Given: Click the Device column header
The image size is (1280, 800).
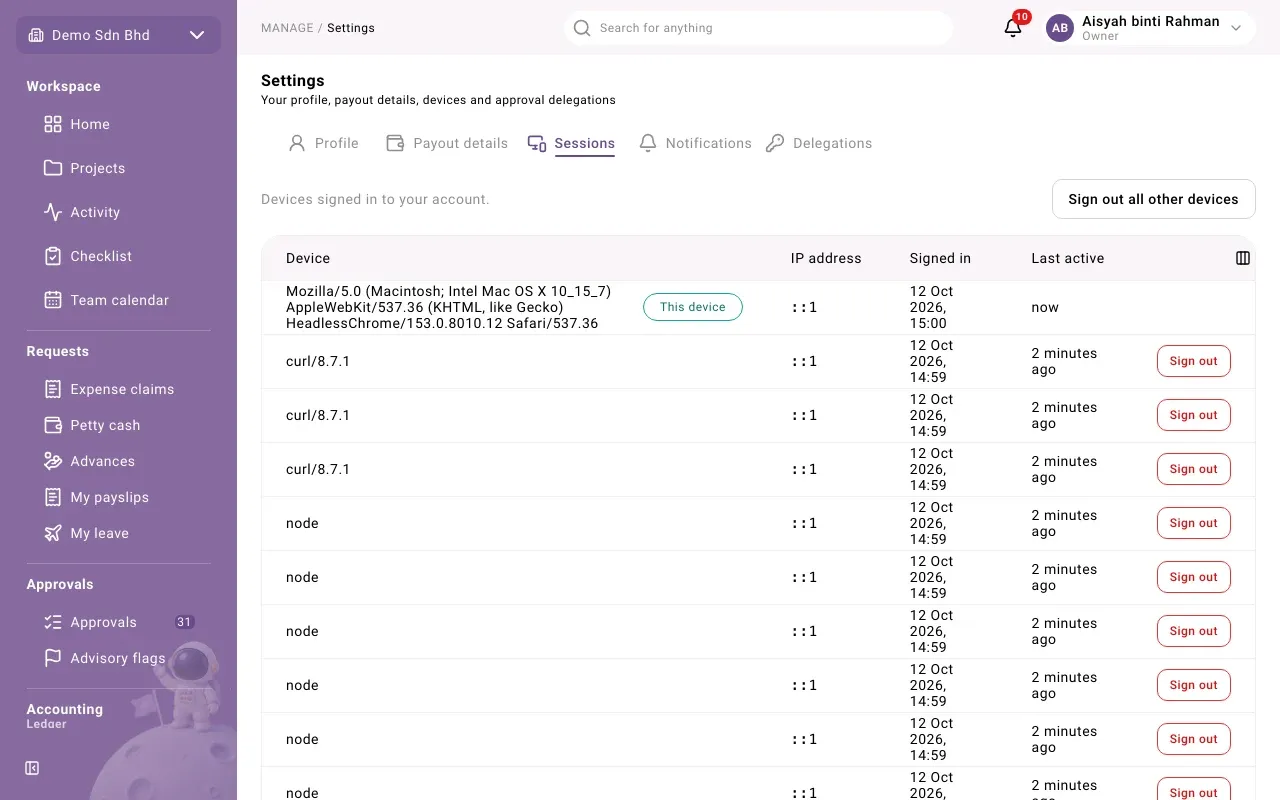Looking at the screenshot, I should tap(308, 258).
